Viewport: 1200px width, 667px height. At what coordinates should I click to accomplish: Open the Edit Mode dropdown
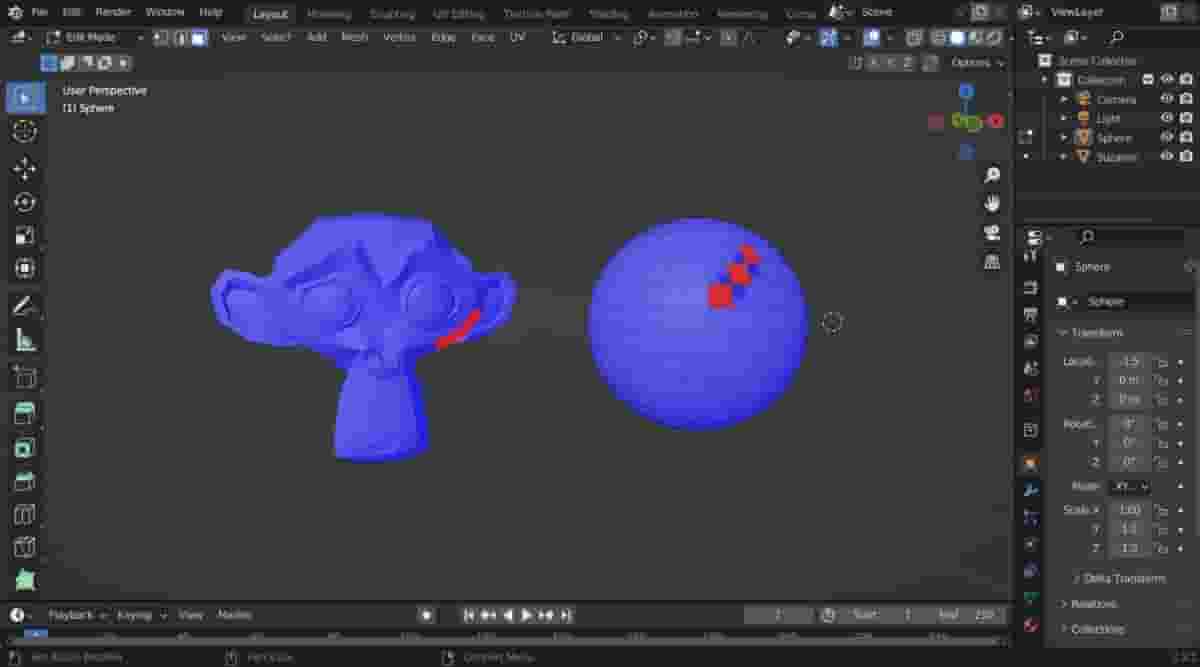(94, 37)
